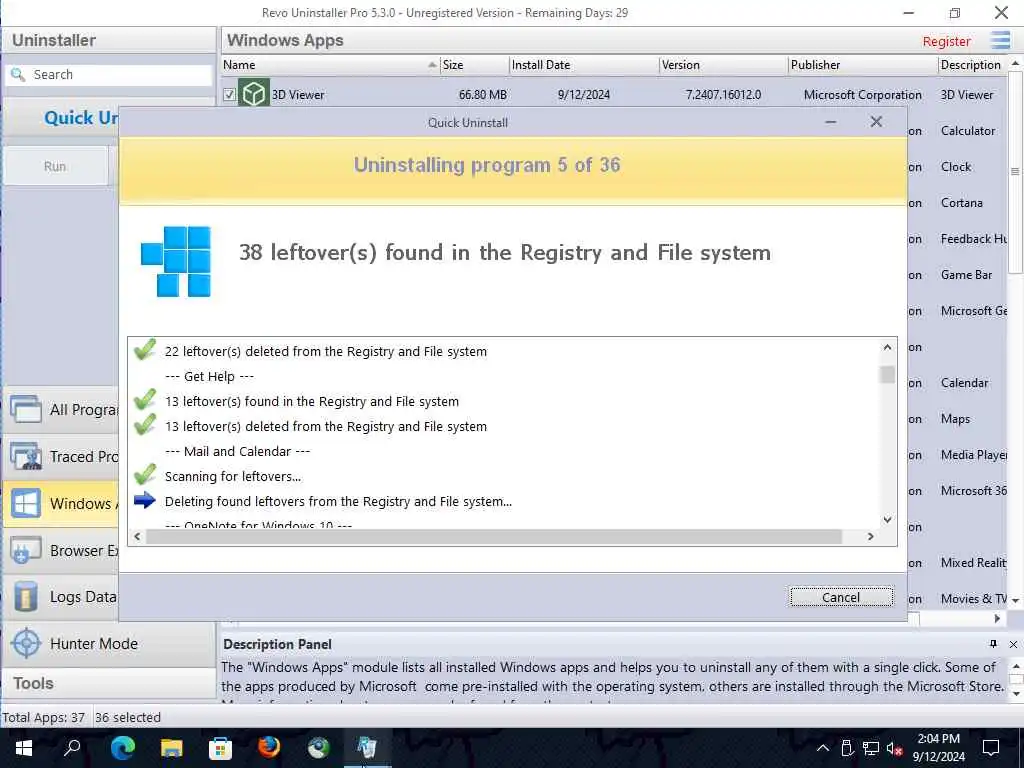This screenshot has width=1024, height=768.
Task: Open the hamburger menu icon next to Register
Action: coord(1000,40)
